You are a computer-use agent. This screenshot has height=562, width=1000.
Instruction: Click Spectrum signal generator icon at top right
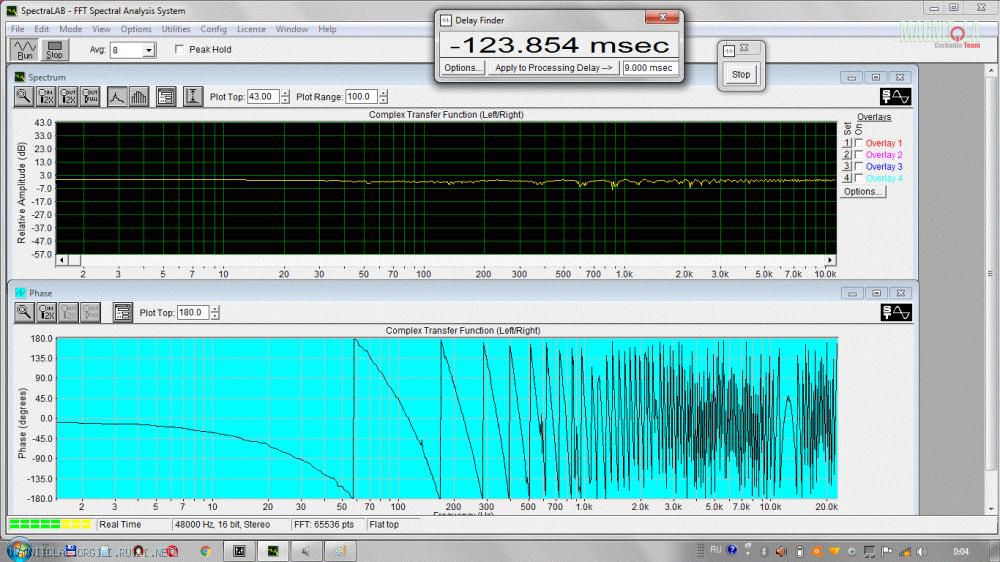pos(895,96)
